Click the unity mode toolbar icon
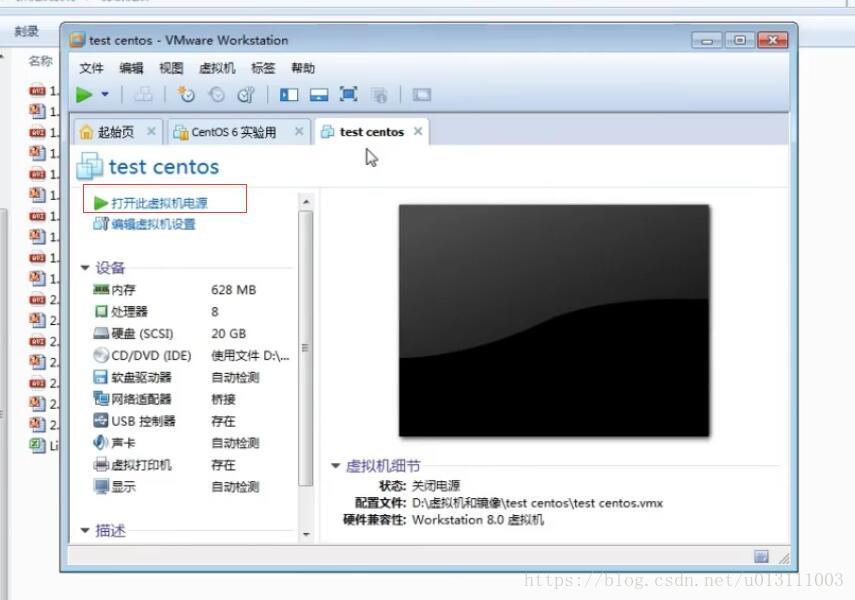 (x=380, y=95)
